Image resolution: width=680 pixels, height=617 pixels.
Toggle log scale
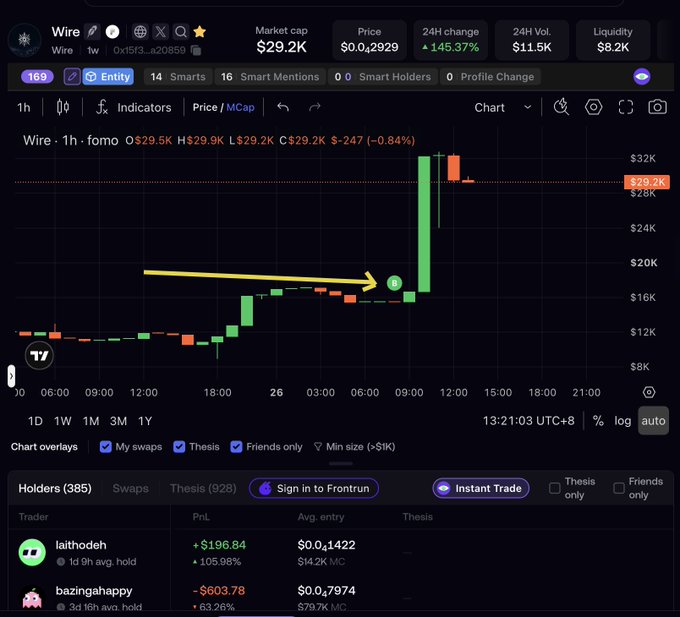click(622, 421)
